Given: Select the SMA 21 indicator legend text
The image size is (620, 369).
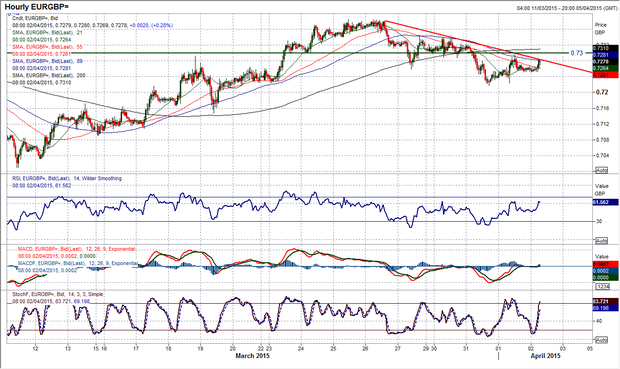Looking at the screenshot, I should point(47,32).
